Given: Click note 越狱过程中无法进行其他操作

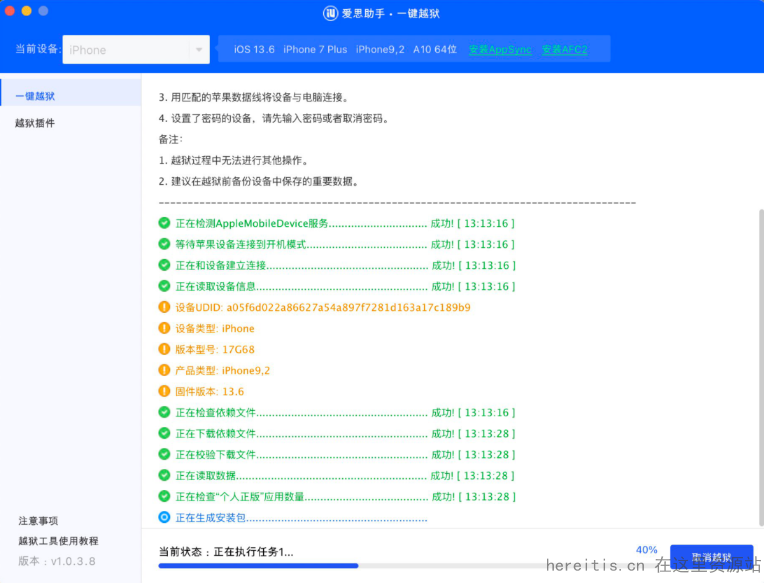Looking at the screenshot, I should pos(234,160).
